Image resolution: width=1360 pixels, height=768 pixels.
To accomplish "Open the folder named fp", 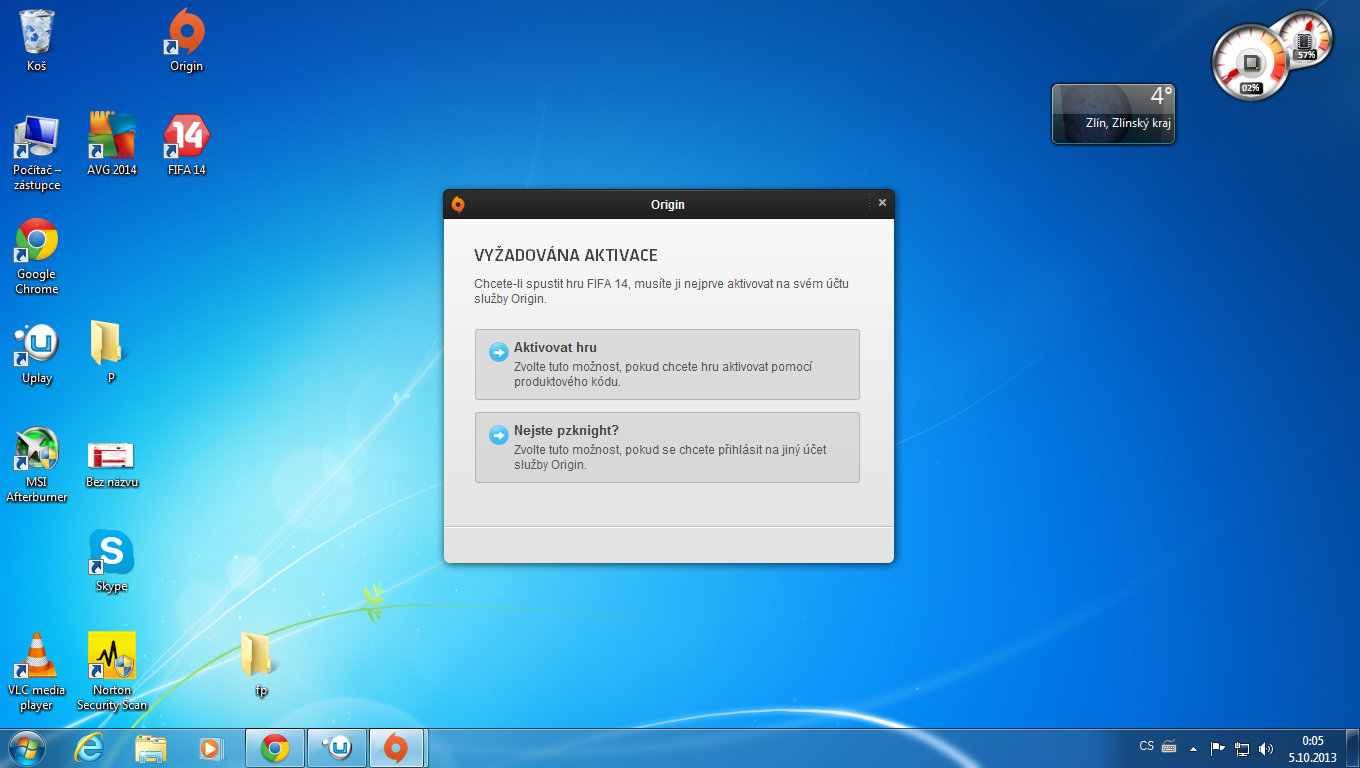I will [x=260, y=660].
